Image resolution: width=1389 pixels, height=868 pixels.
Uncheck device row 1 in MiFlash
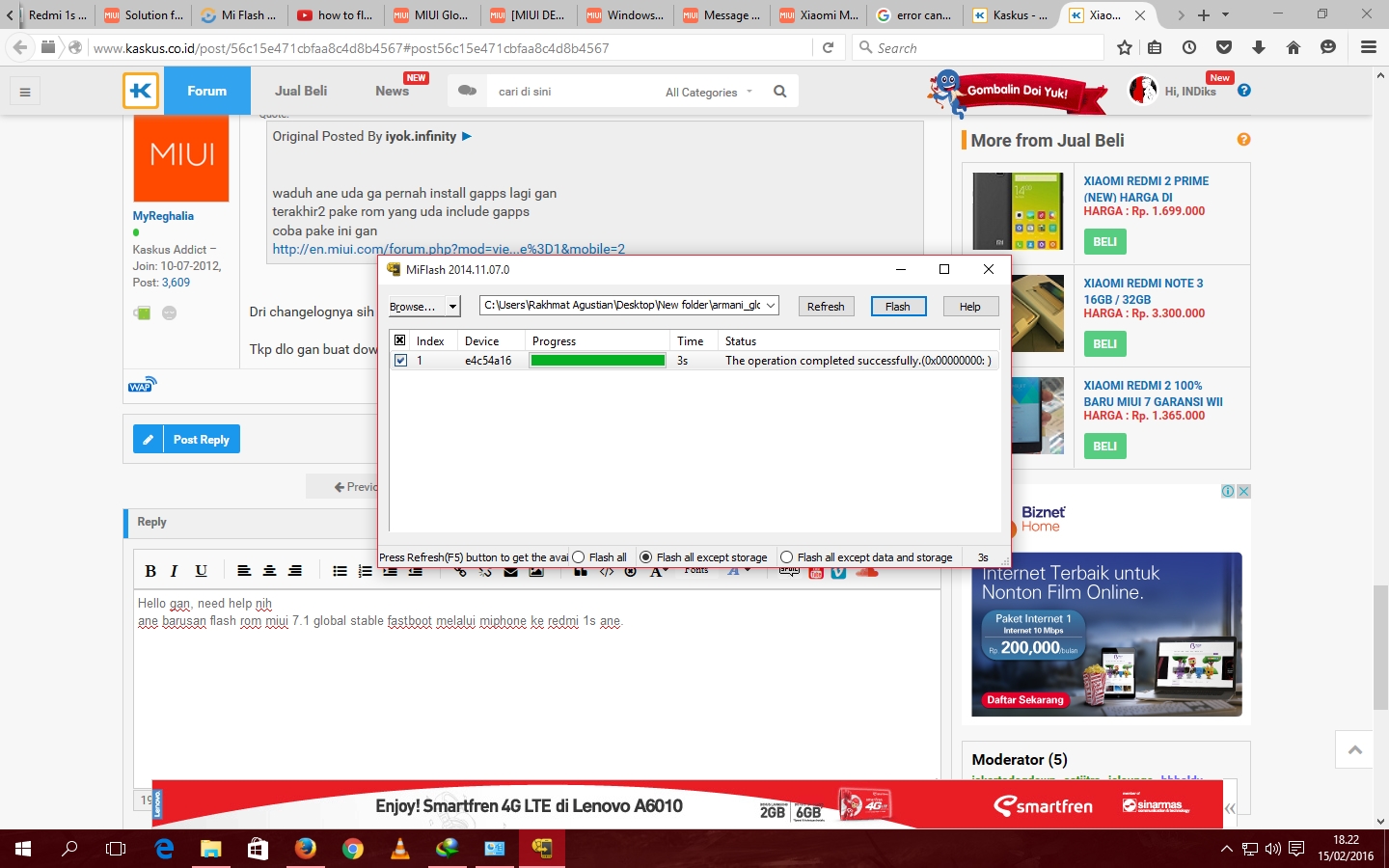point(400,361)
